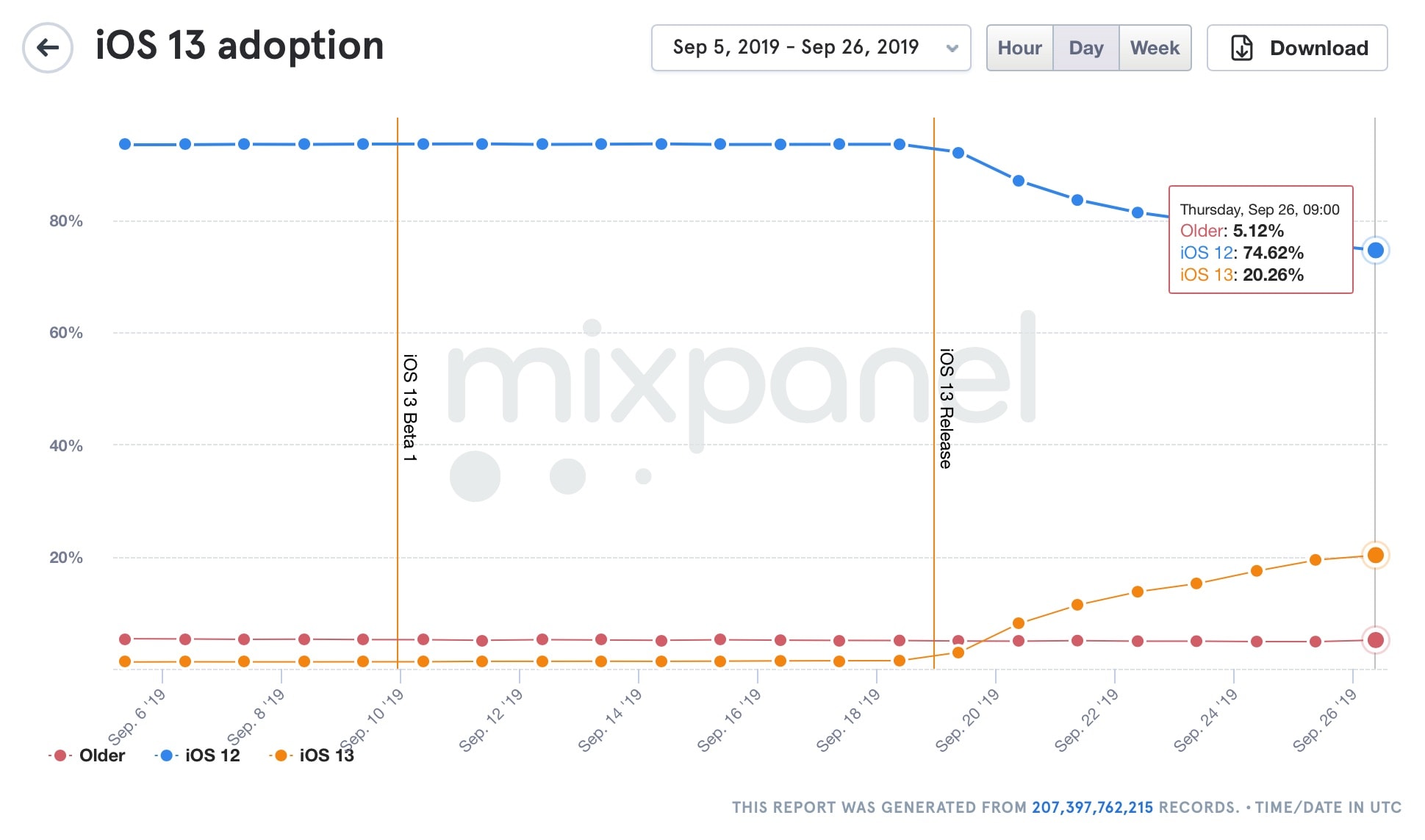
Task: Select the Day granularity tab
Action: 1085,49
